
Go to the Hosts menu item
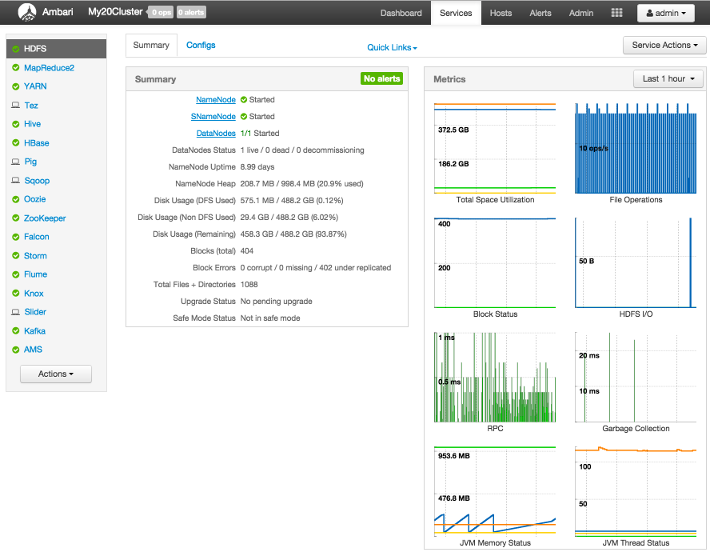point(501,13)
